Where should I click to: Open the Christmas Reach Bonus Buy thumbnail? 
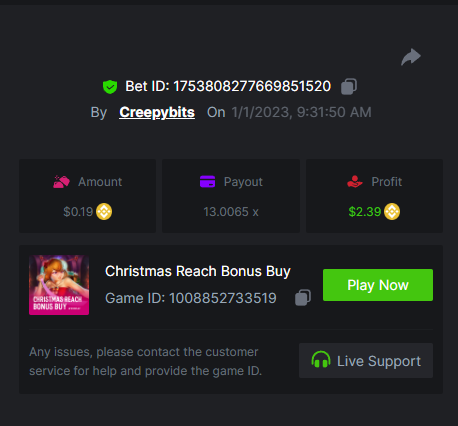pos(59,285)
